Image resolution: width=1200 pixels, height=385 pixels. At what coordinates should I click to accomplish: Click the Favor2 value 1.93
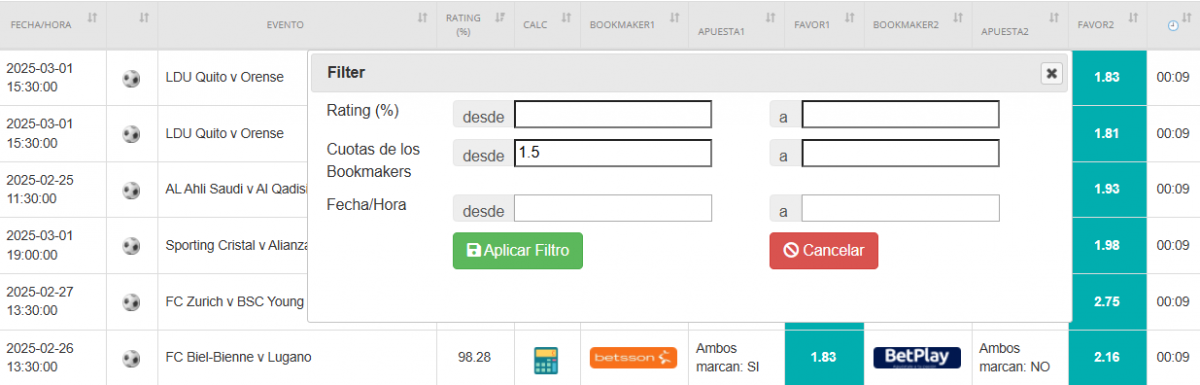1107,189
